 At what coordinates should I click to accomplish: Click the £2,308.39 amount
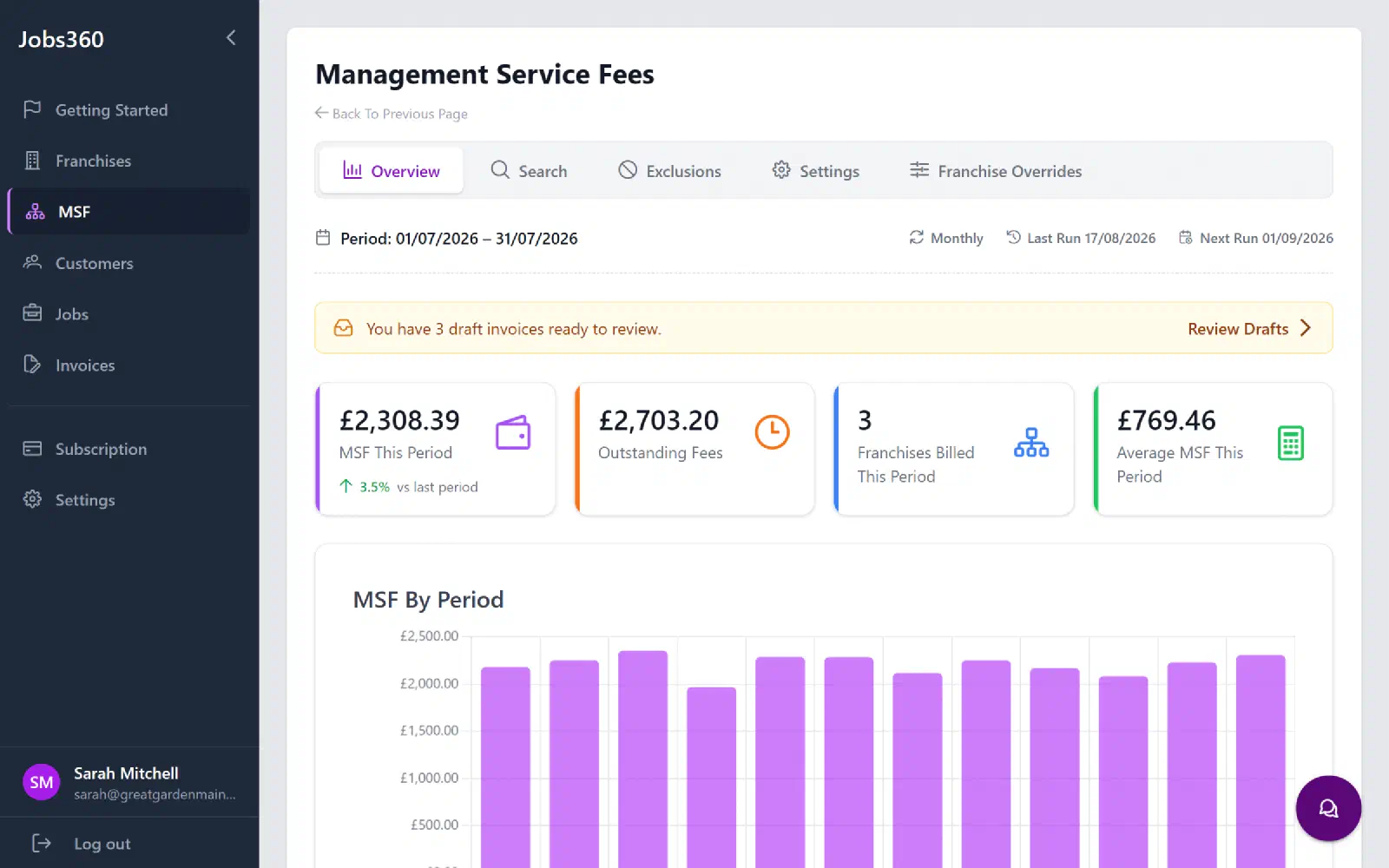399,421
